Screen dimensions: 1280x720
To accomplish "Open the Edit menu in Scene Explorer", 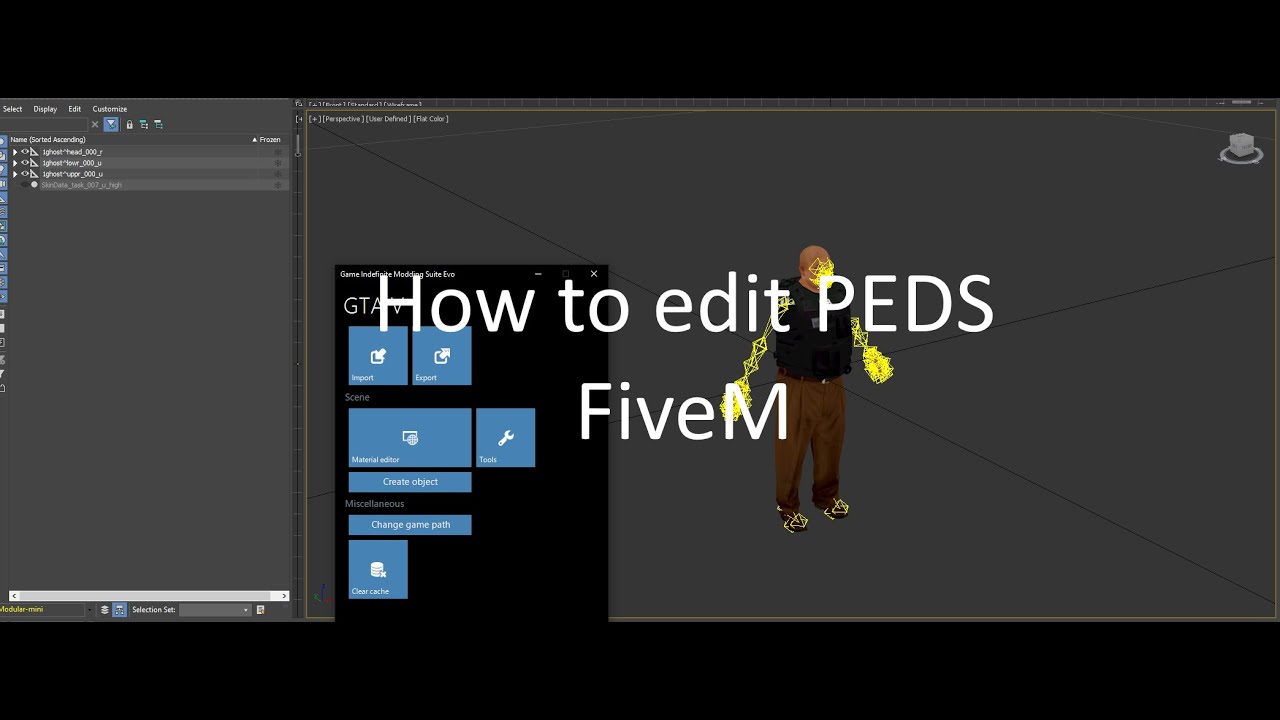I will [75, 109].
